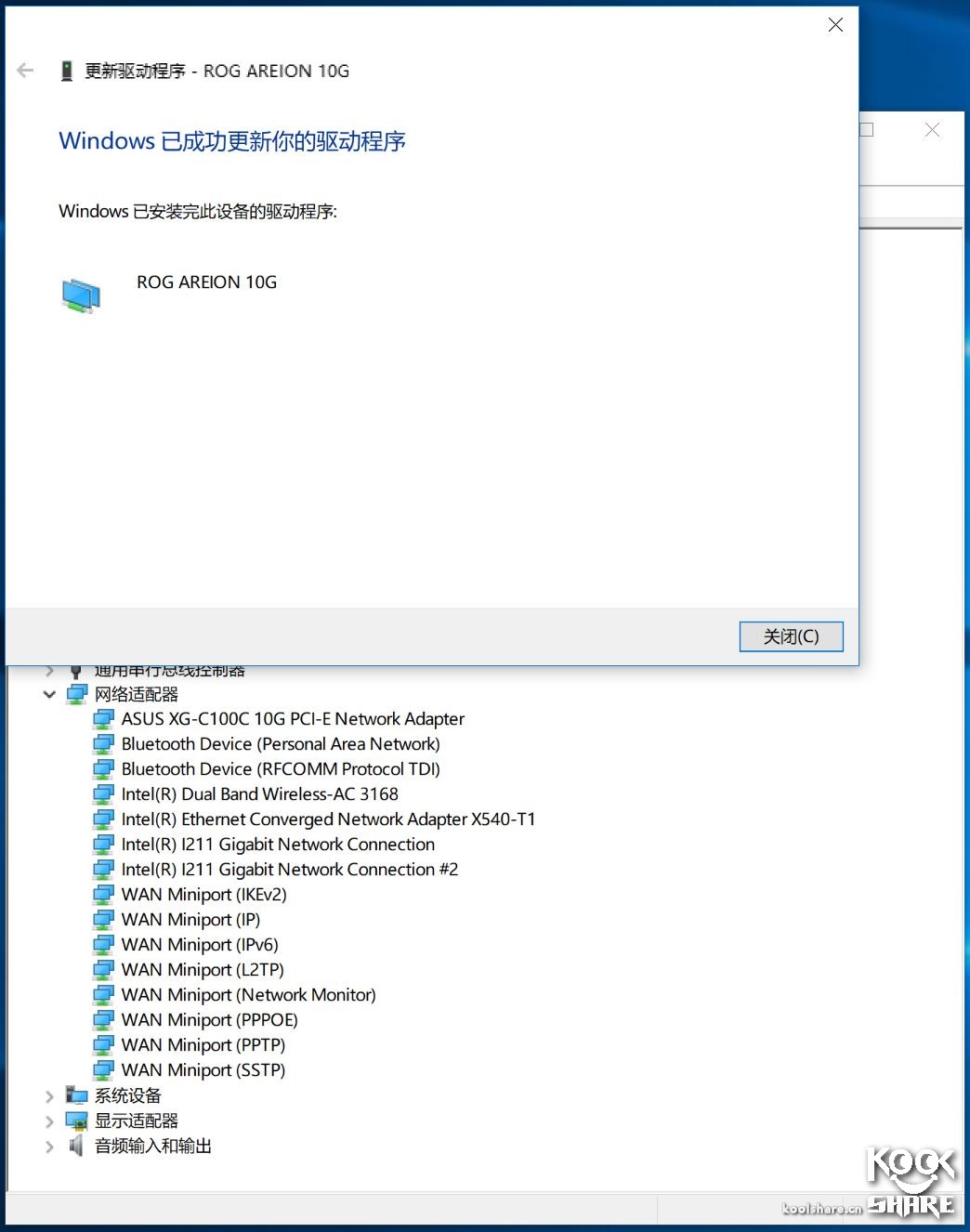Select WAN Miniport (PPTP) entry
970x1232 pixels.
[x=203, y=1045]
